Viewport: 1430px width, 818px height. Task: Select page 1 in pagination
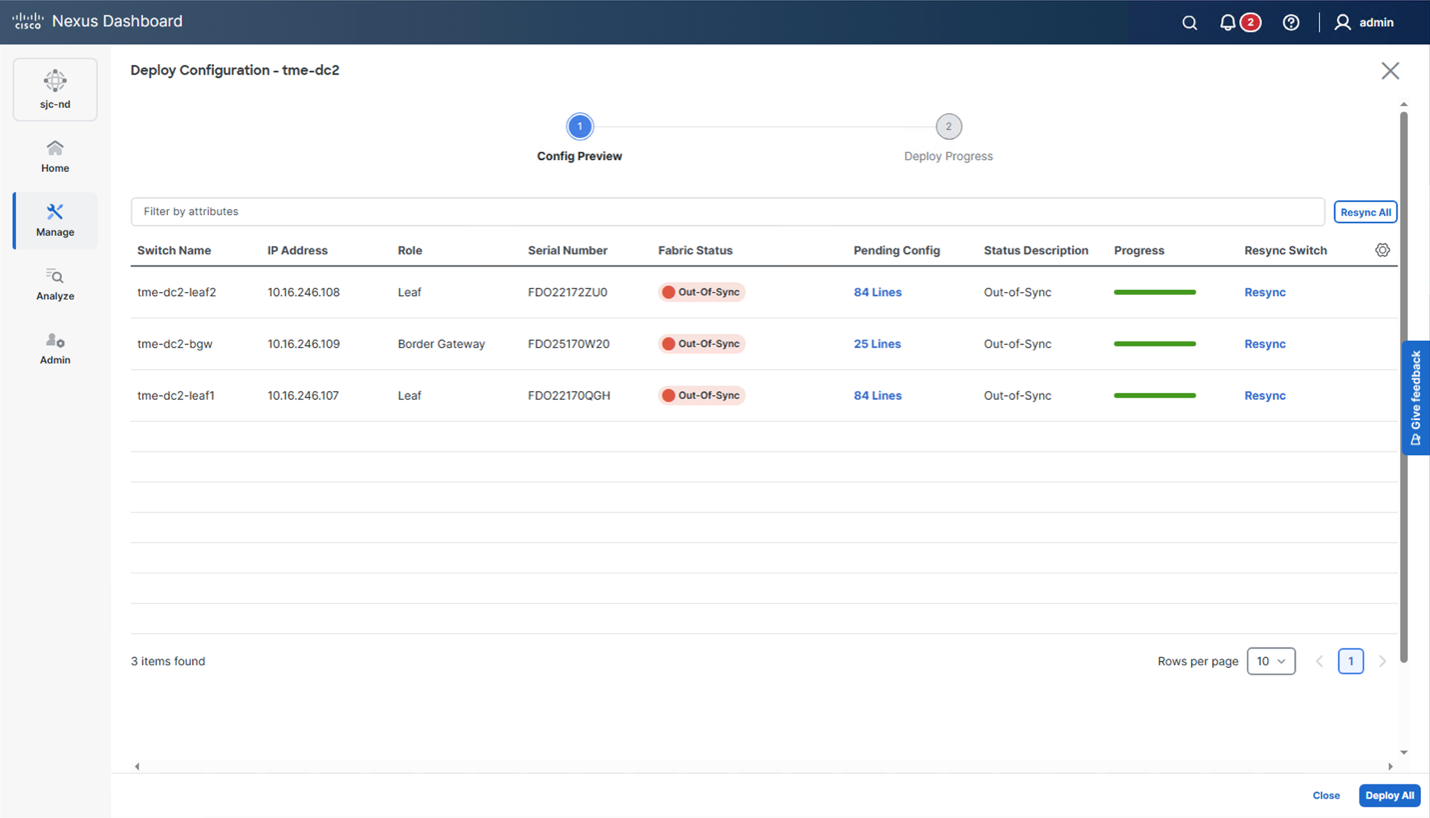(x=1351, y=661)
